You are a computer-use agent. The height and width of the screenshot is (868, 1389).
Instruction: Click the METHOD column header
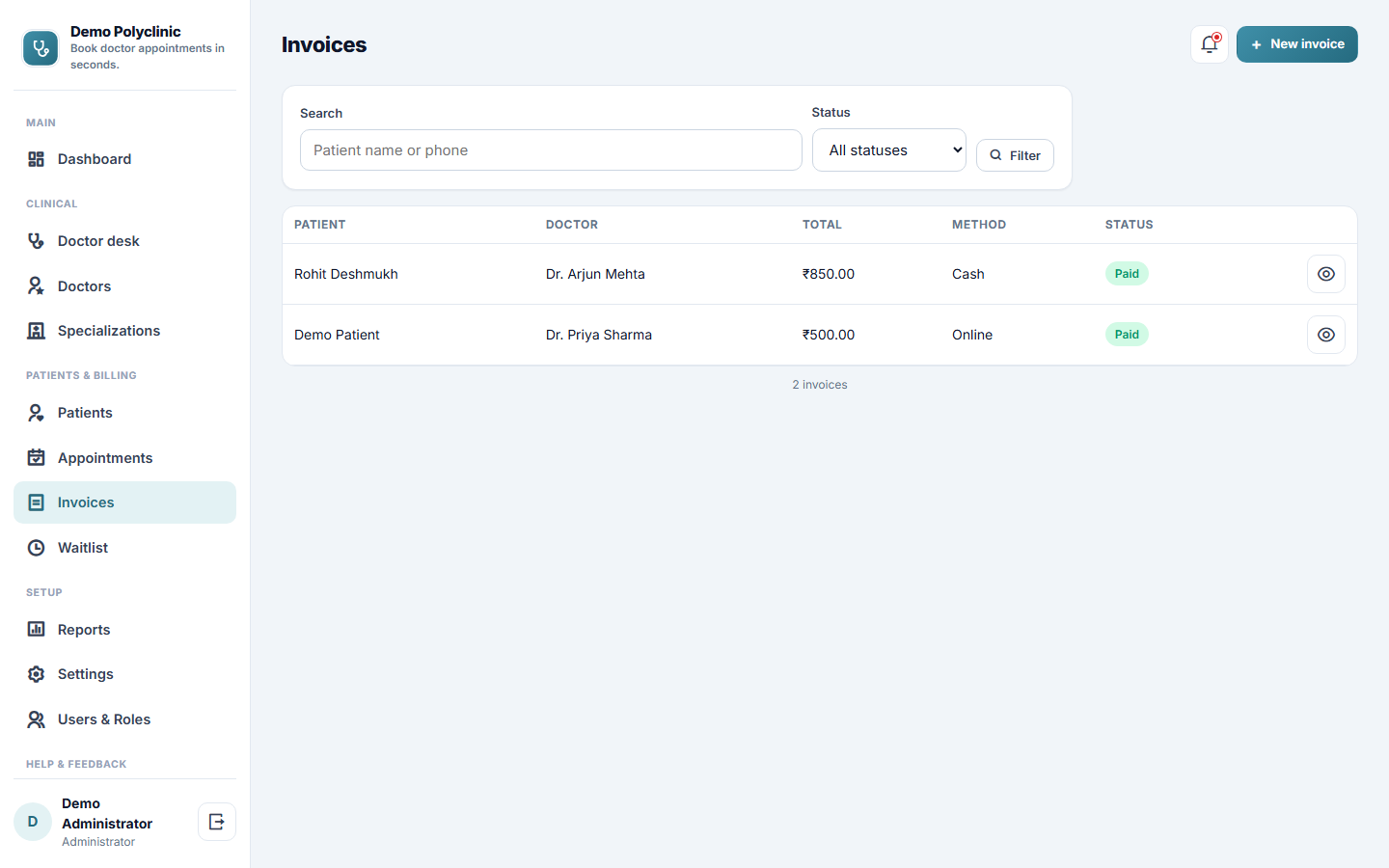[979, 225]
